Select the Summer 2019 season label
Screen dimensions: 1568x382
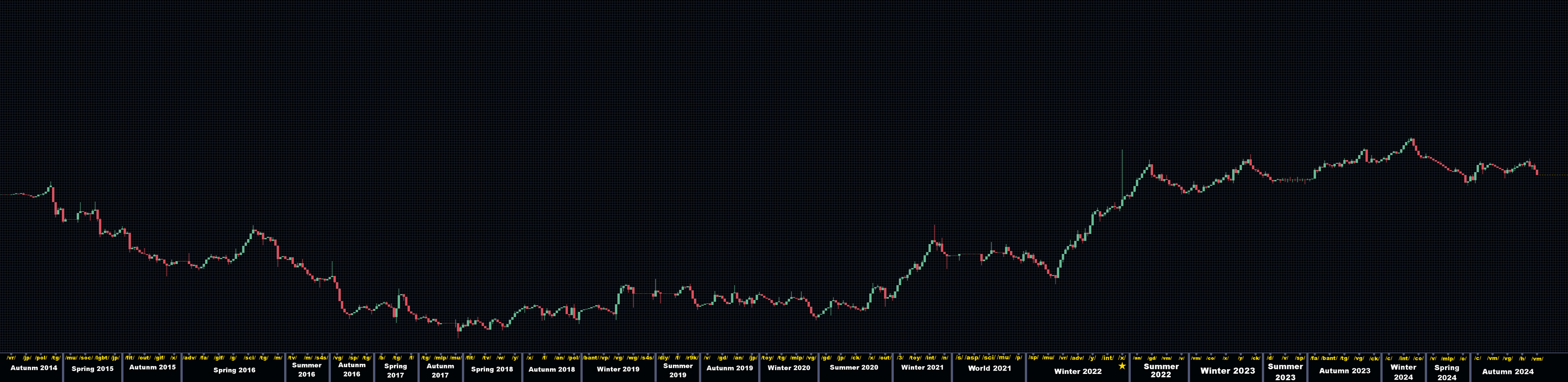point(678,371)
